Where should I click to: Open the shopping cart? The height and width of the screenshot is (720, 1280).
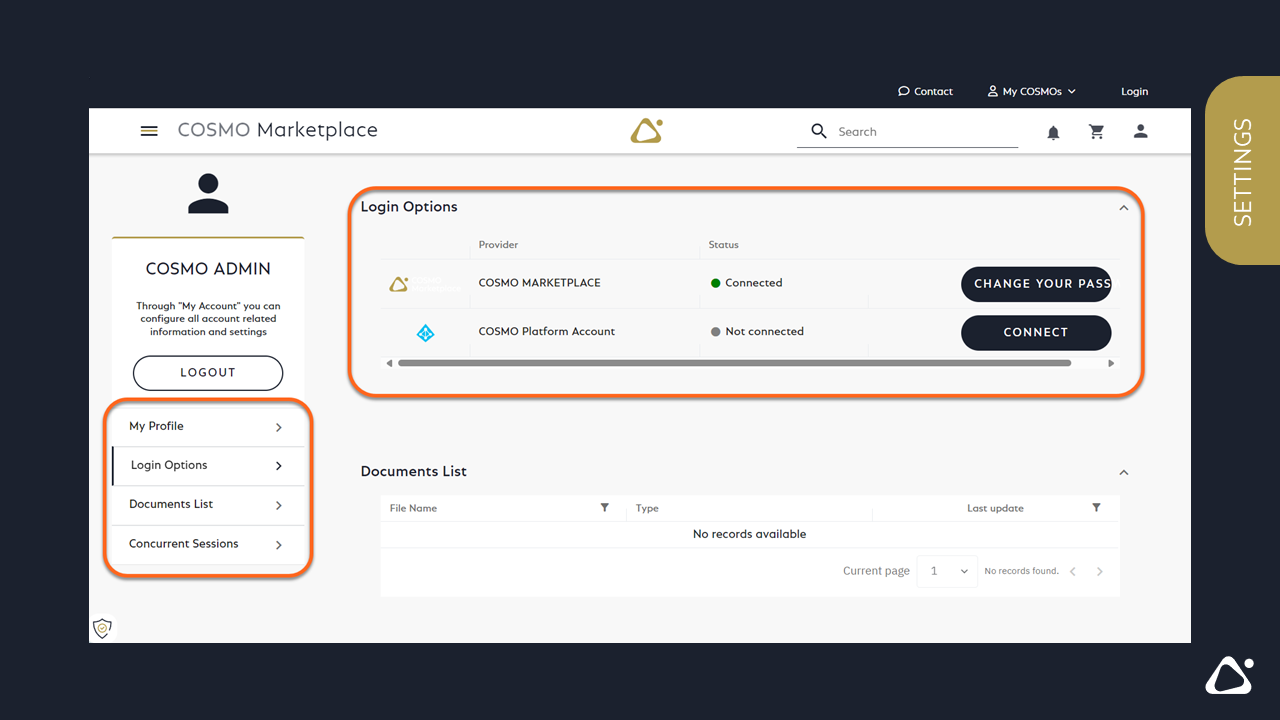coord(1097,131)
